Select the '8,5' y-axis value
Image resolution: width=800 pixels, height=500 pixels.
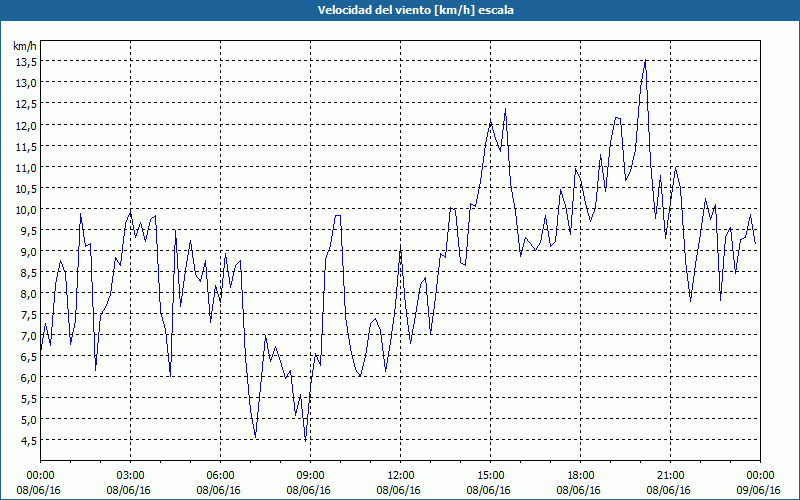29,273
